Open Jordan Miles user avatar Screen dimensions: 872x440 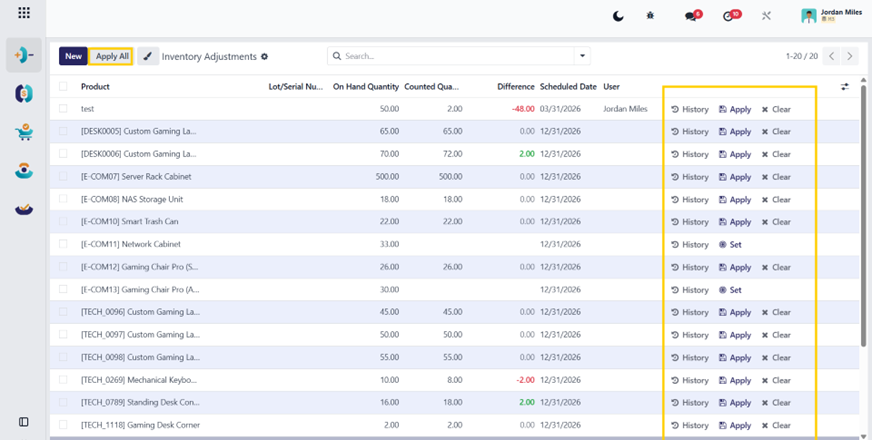809,16
